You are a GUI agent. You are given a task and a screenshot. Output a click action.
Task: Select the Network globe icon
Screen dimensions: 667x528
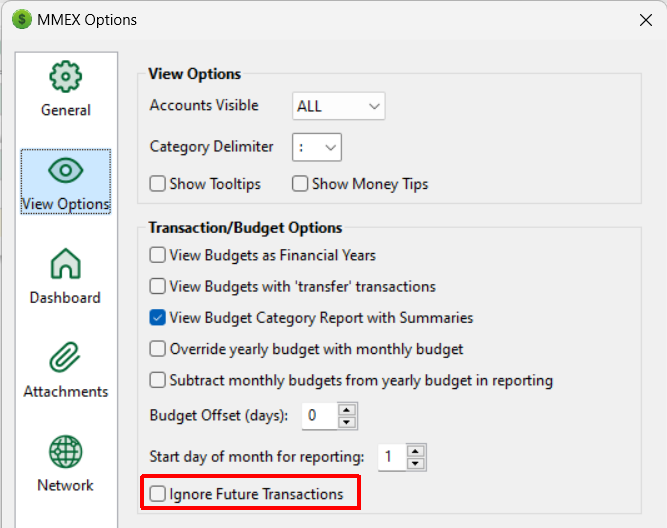[x=65, y=452]
